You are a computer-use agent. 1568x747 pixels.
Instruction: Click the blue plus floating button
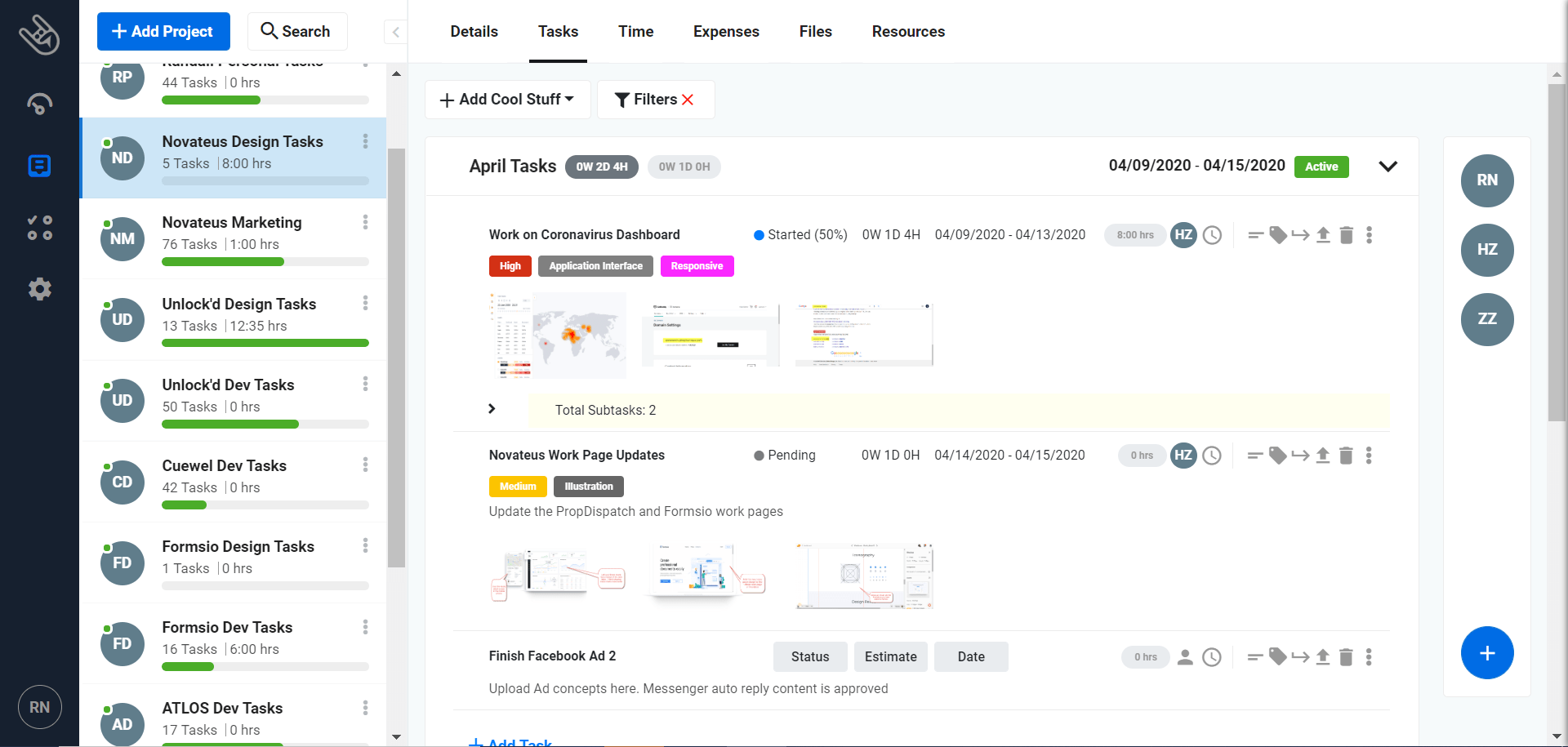[1487, 653]
